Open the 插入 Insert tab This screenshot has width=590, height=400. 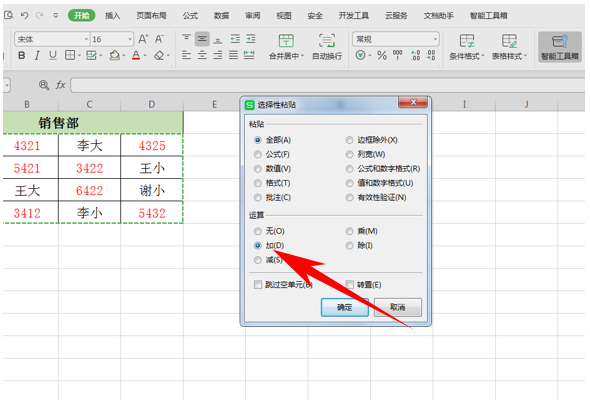tap(112, 15)
